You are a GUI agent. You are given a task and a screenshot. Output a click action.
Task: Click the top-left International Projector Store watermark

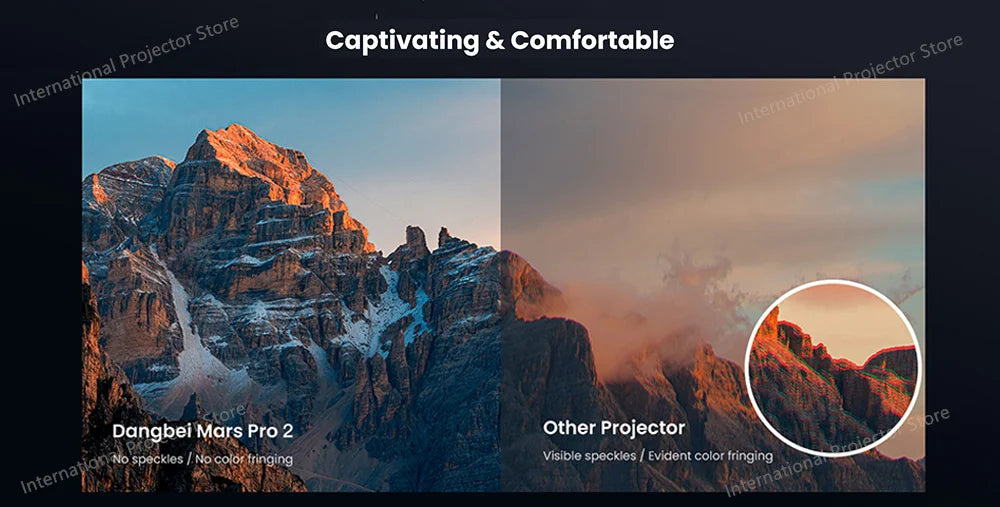pyautogui.click(x=126, y=62)
